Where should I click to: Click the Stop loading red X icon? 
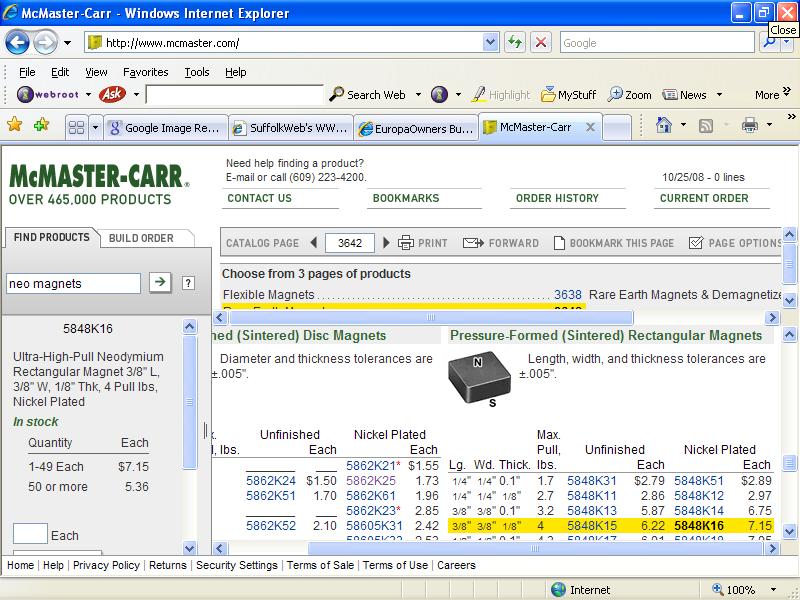click(x=541, y=43)
